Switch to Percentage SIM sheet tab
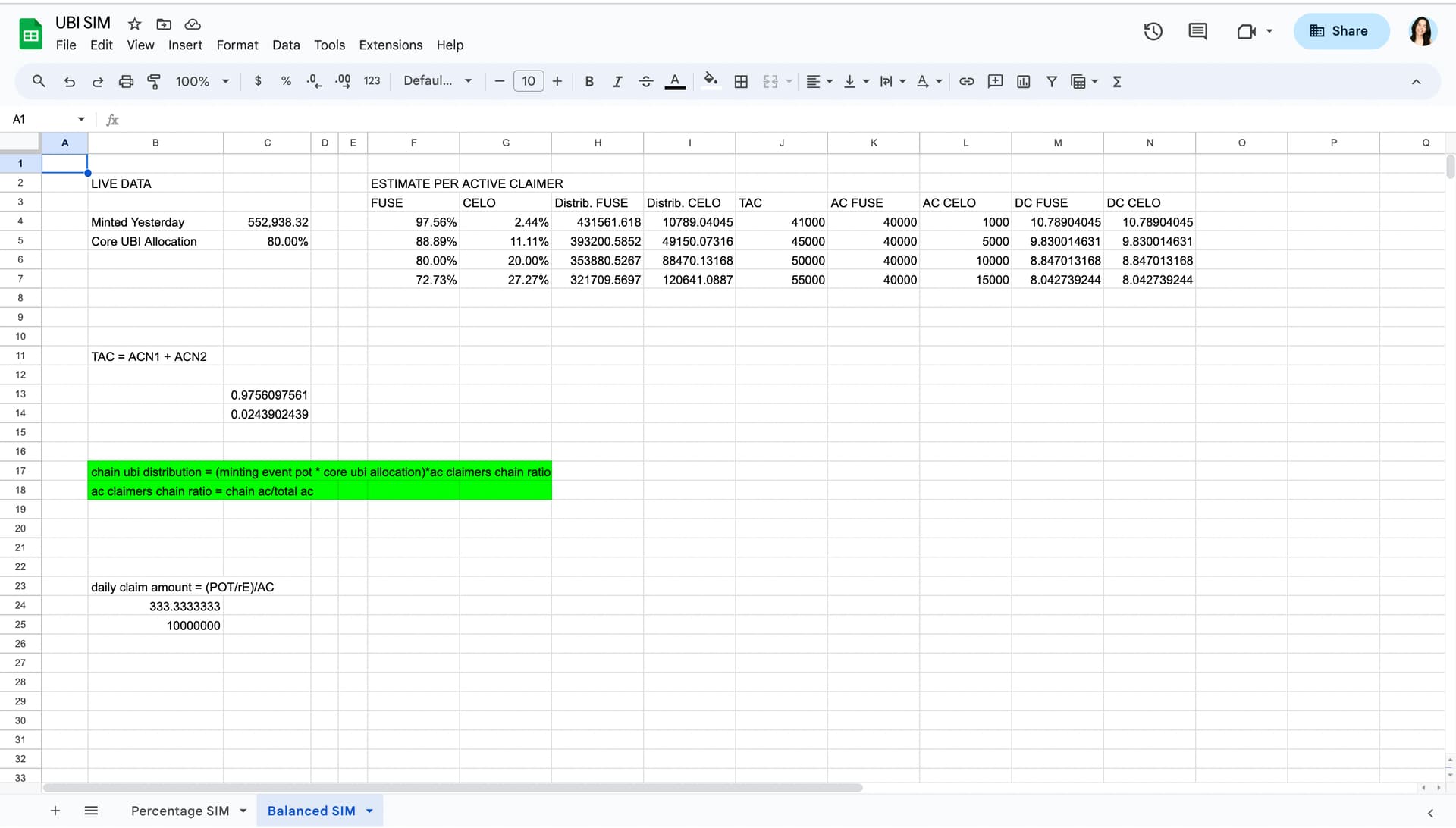The width and height of the screenshot is (1456, 828). [x=180, y=811]
